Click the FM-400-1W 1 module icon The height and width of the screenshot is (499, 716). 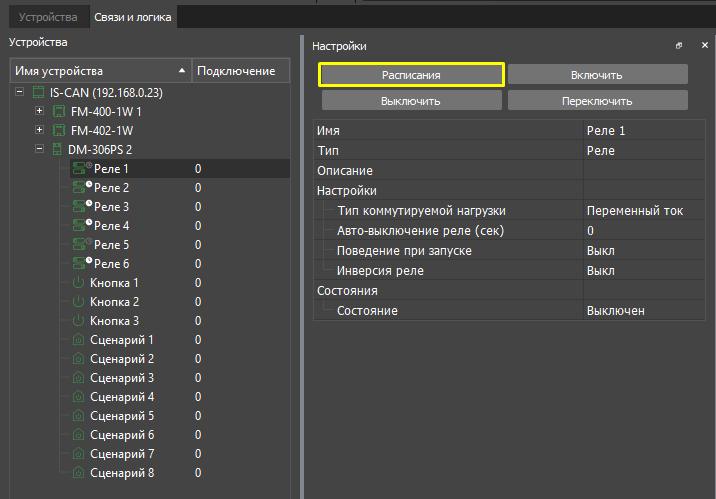tap(58, 111)
